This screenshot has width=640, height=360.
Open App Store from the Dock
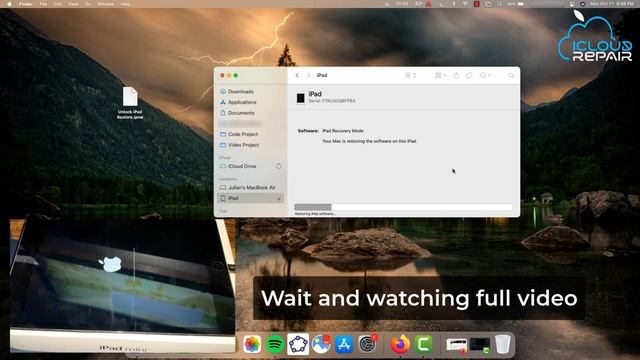click(344, 344)
